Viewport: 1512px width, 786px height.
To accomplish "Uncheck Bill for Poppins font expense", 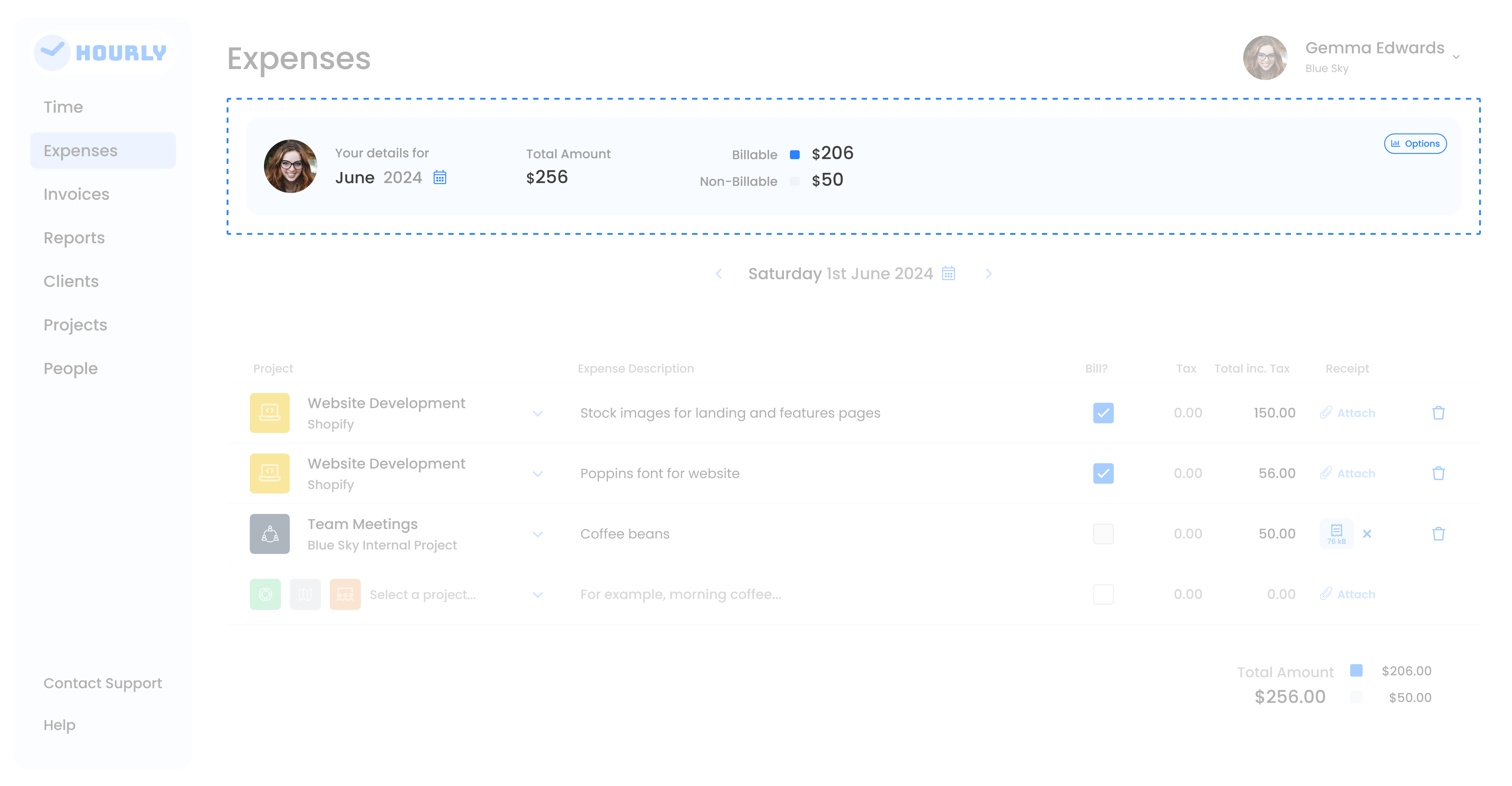I will 1103,473.
